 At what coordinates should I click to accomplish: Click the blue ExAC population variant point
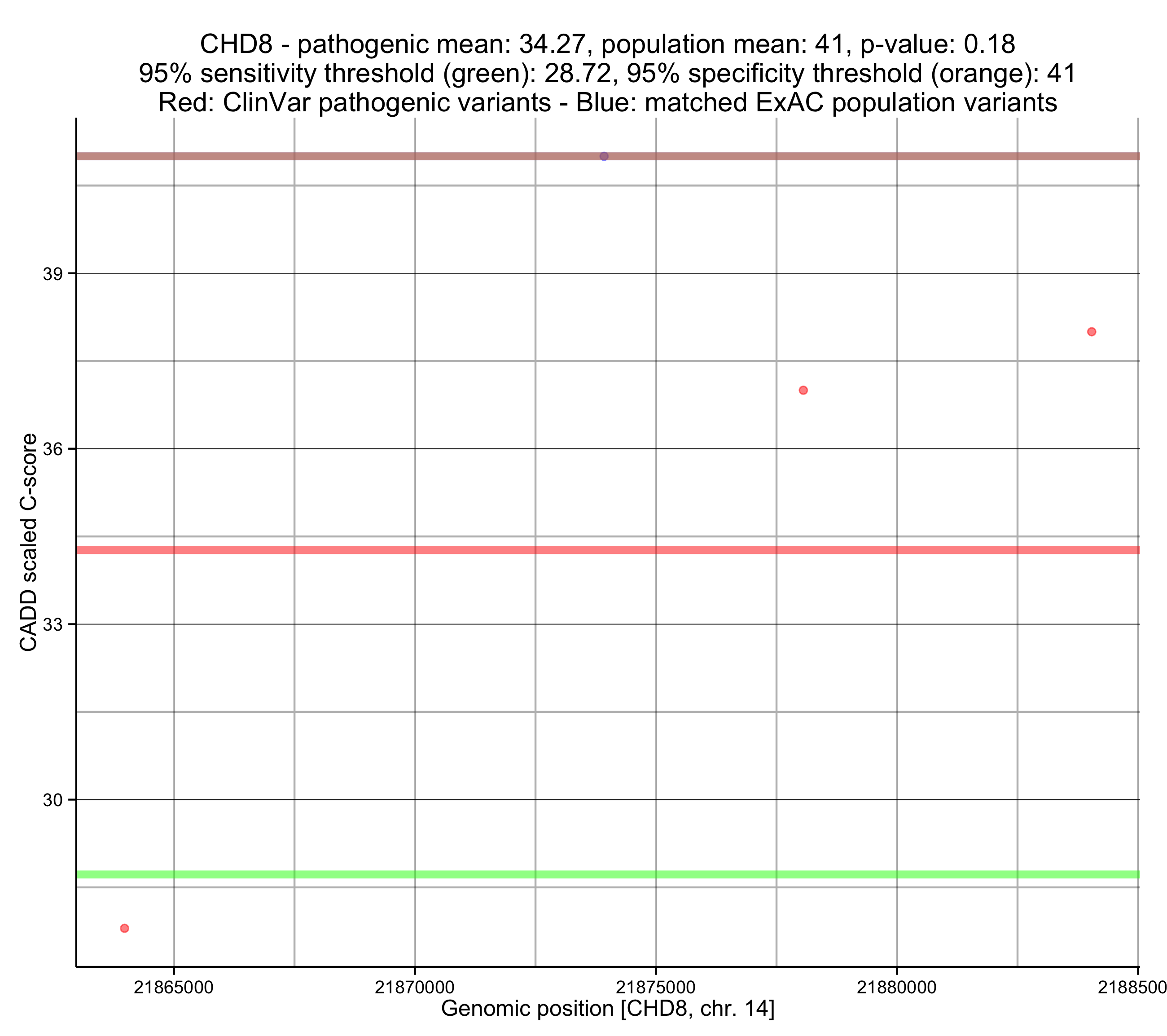coord(604,157)
